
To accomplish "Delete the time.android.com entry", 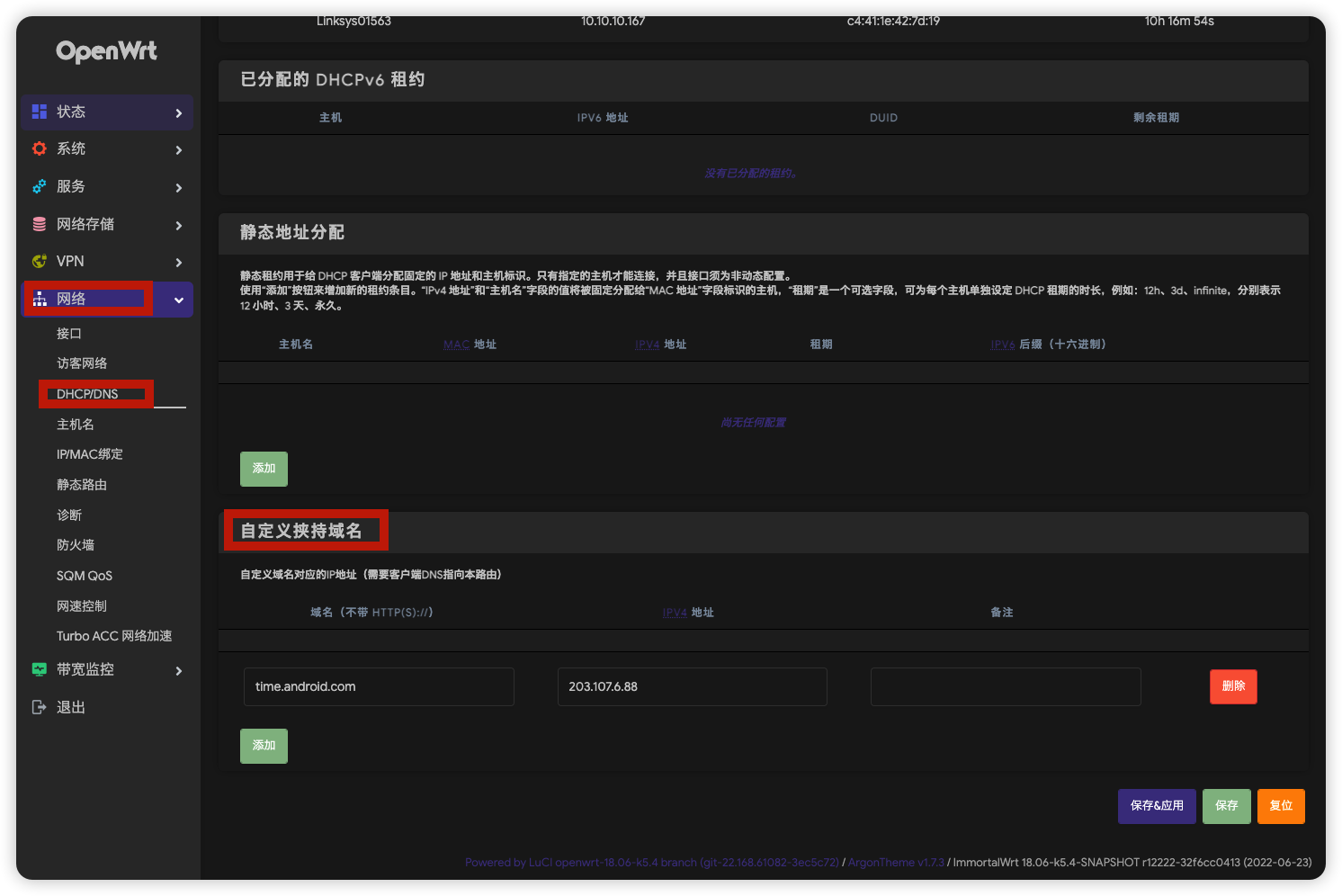I will (1233, 686).
